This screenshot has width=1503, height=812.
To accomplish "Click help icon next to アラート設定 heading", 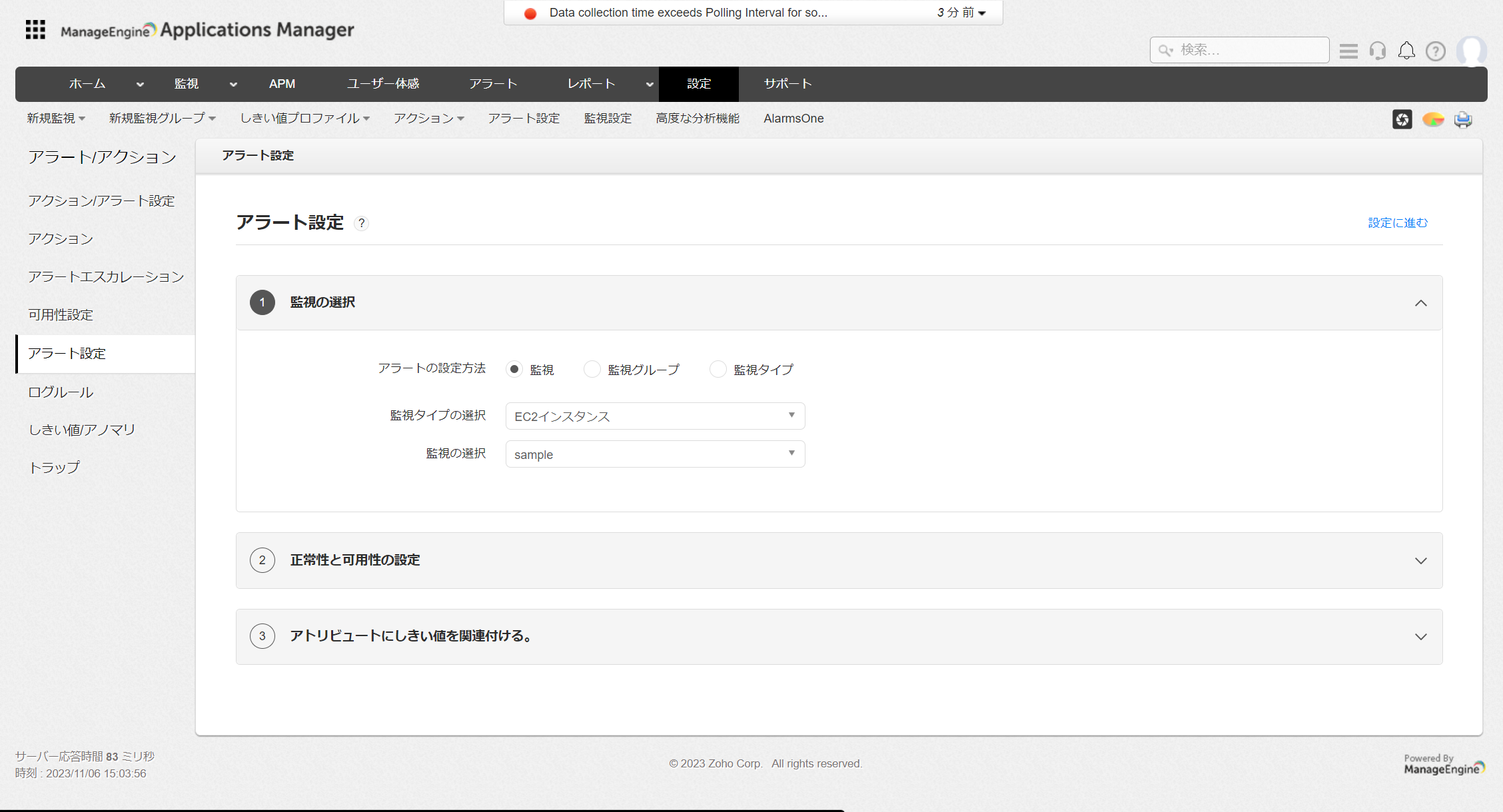I will pos(361,223).
